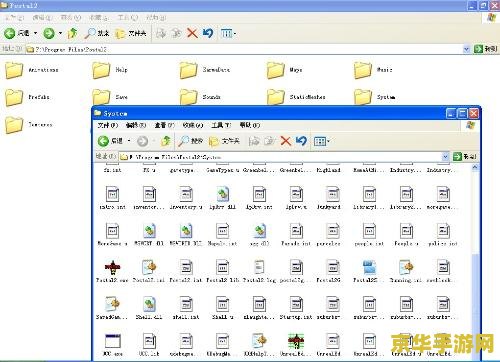500x362 pixels.
Task: Click red Delete X in Postal2 window toolbar
Action: [x=192, y=33]
